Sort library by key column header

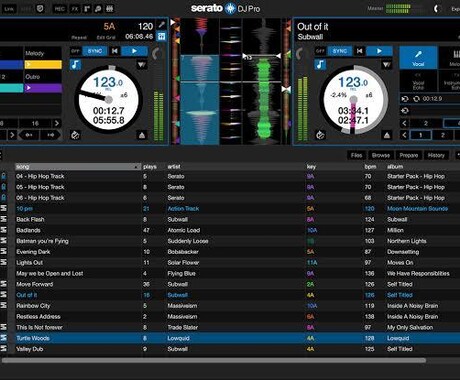(311, 167)
